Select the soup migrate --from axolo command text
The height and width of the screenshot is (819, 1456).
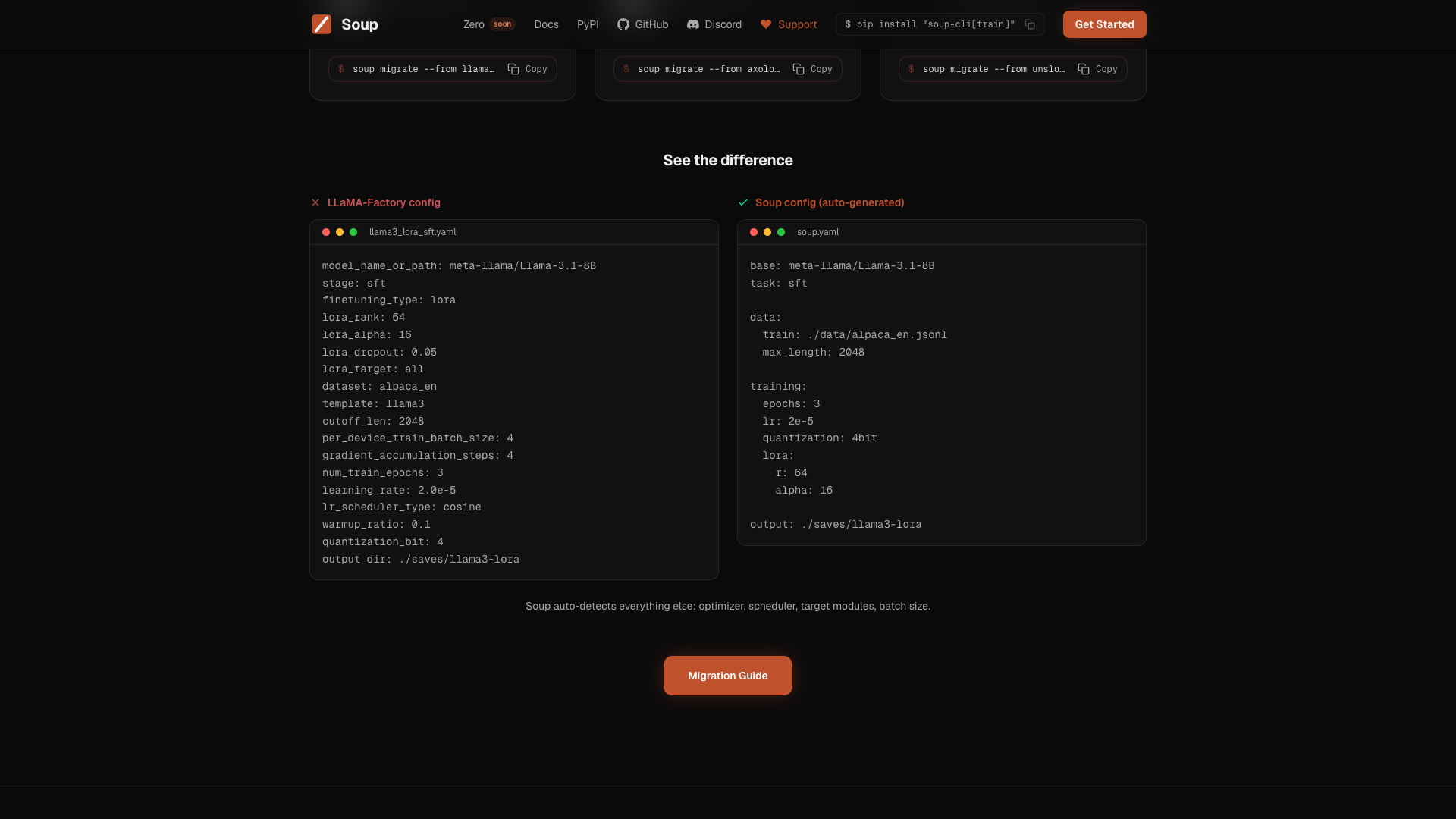click(x=708, y=69)
